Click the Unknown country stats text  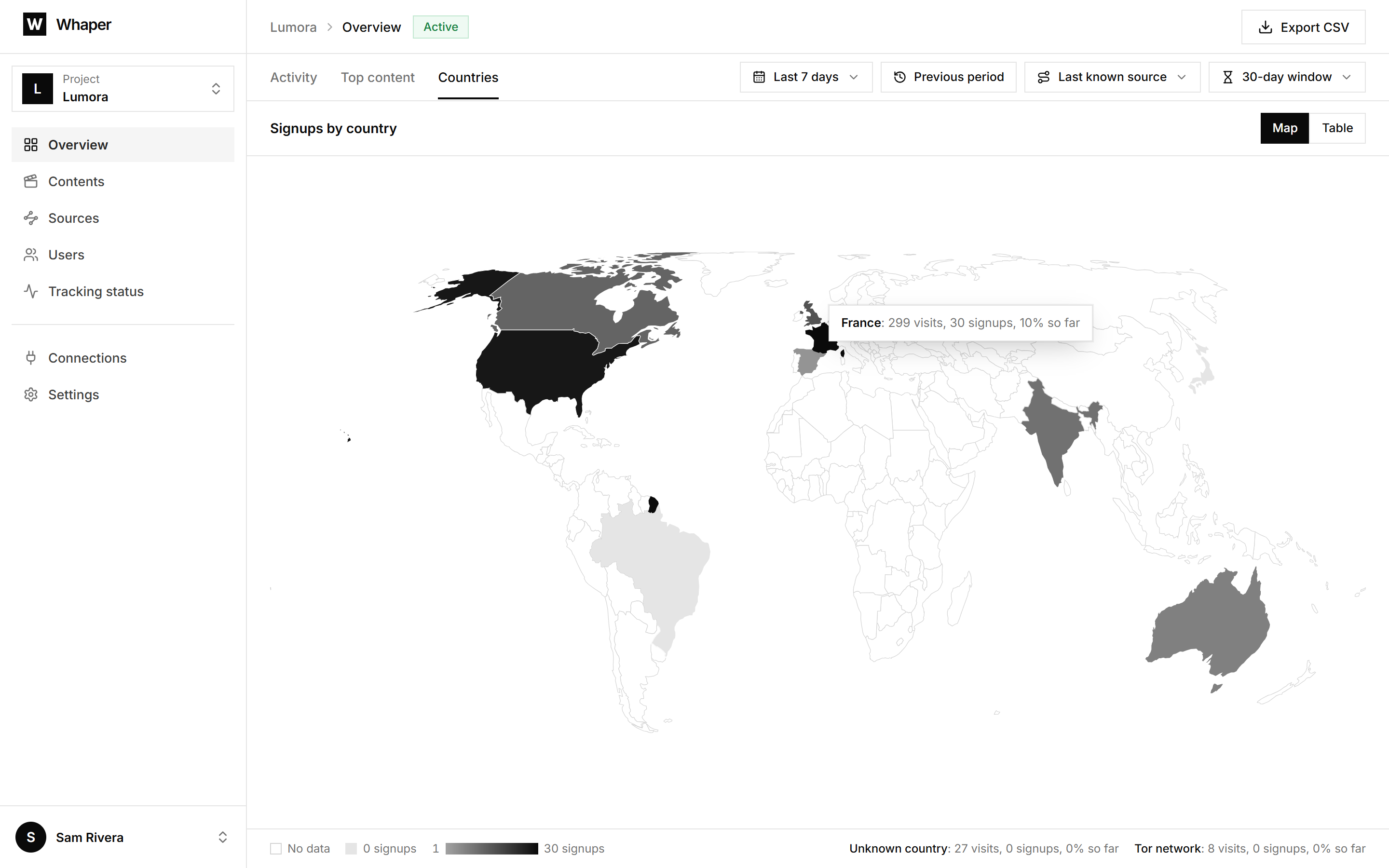(x=984, y=849)
